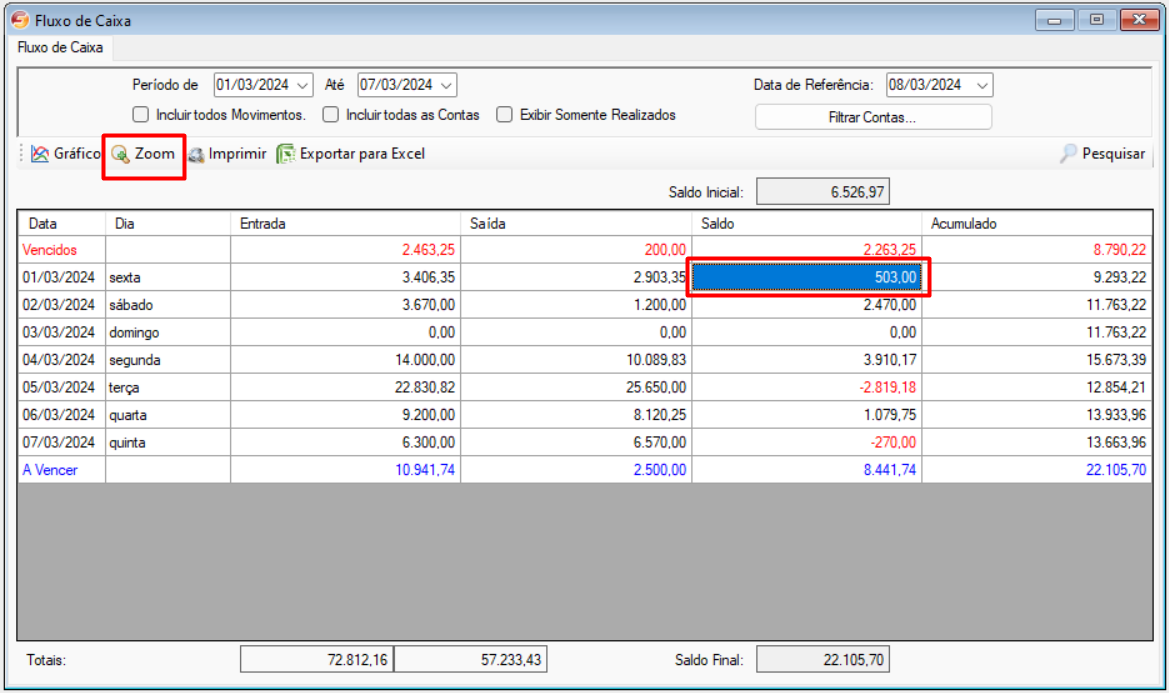This screenshot has height=693, width=1169.
Task: Click the 6.570,00 Saída cell
Action: (x=576, y=443)
